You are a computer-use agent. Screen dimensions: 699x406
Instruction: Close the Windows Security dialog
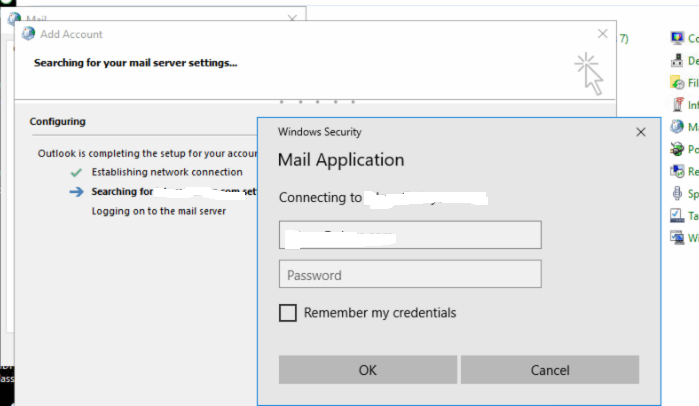[x=641, y=132]
